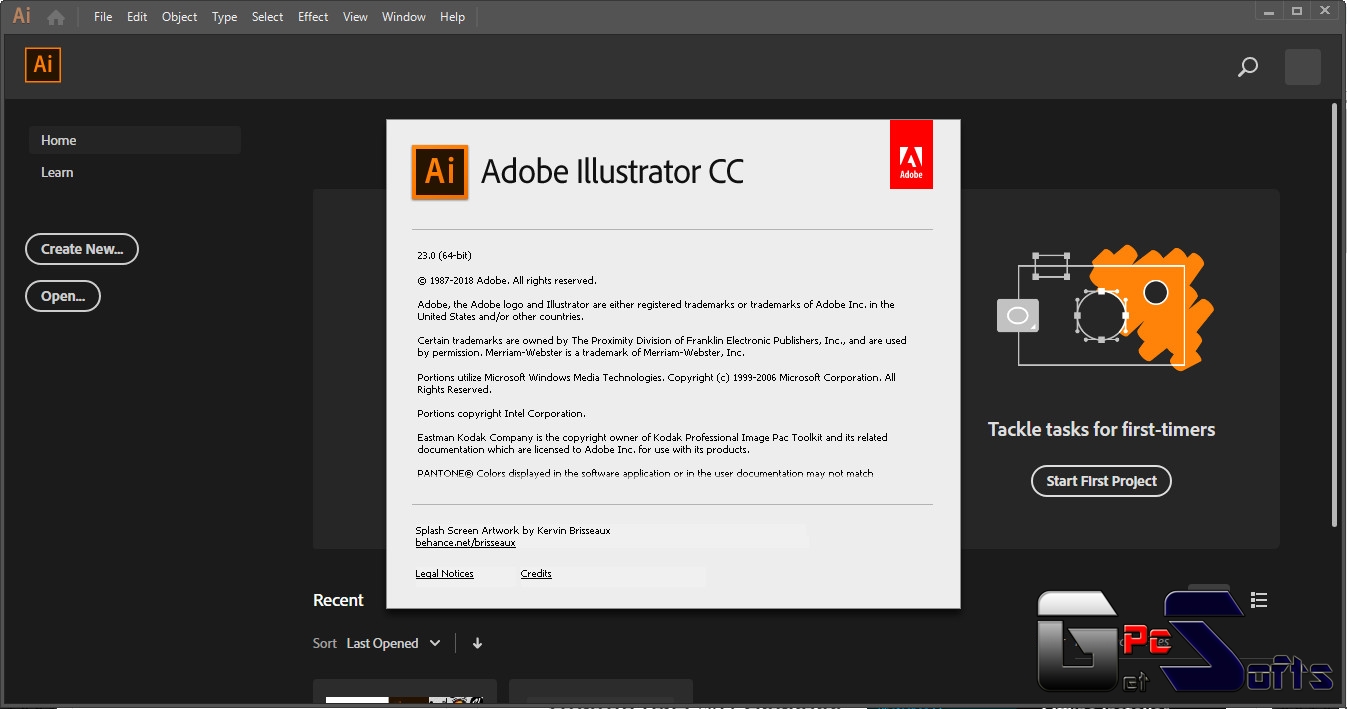The height and width of the screenshot is (709, 1347).
Task: Open the behance.net/brisseaux link
Action: [x=465, y=543]
